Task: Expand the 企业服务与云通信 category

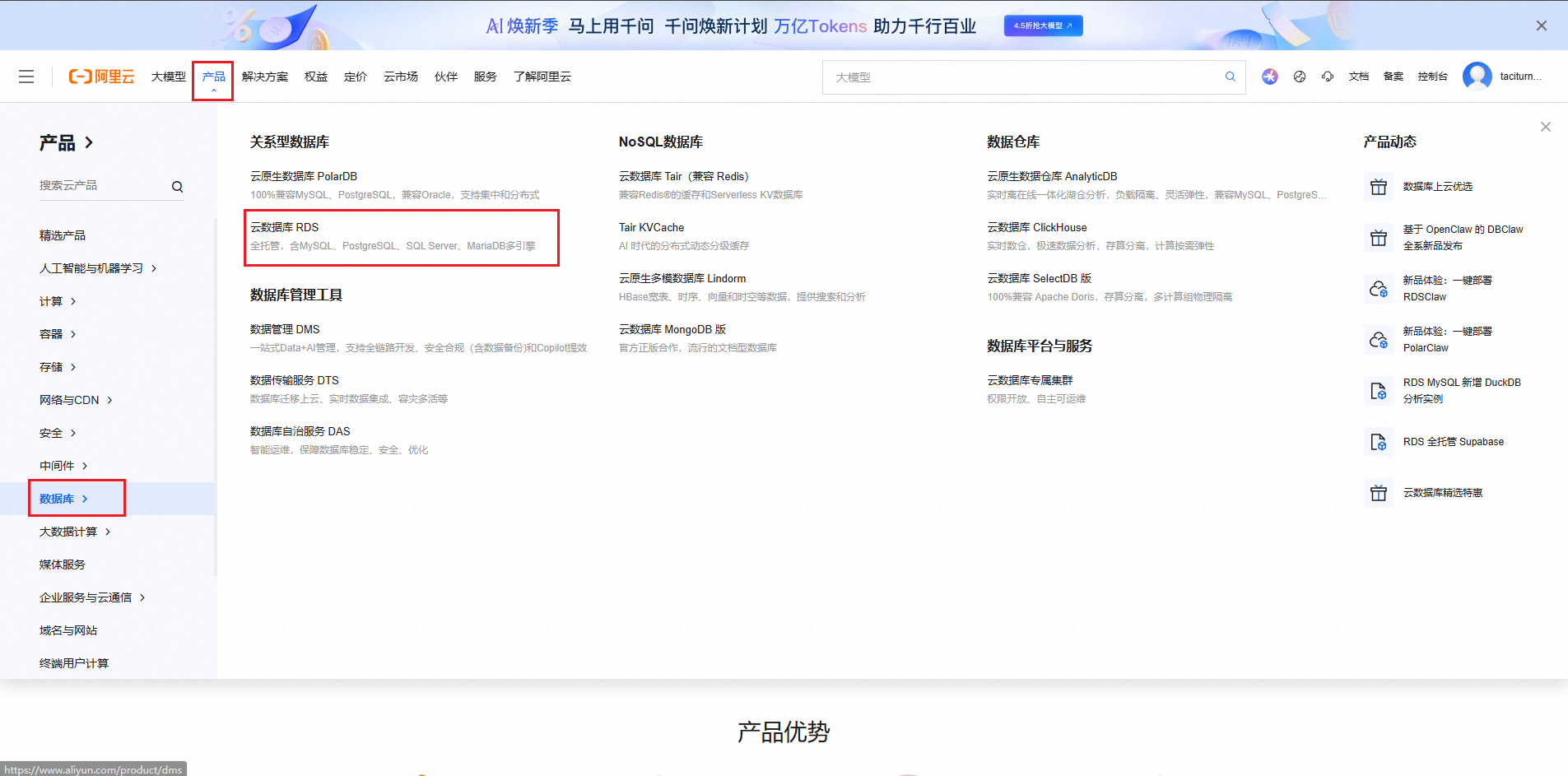Action: [91, 597]
